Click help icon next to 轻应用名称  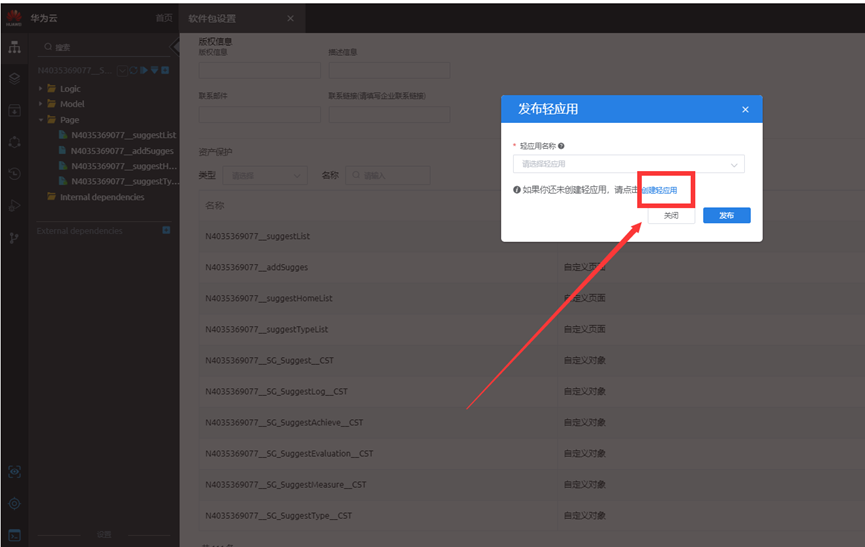(x=561, y=146)
